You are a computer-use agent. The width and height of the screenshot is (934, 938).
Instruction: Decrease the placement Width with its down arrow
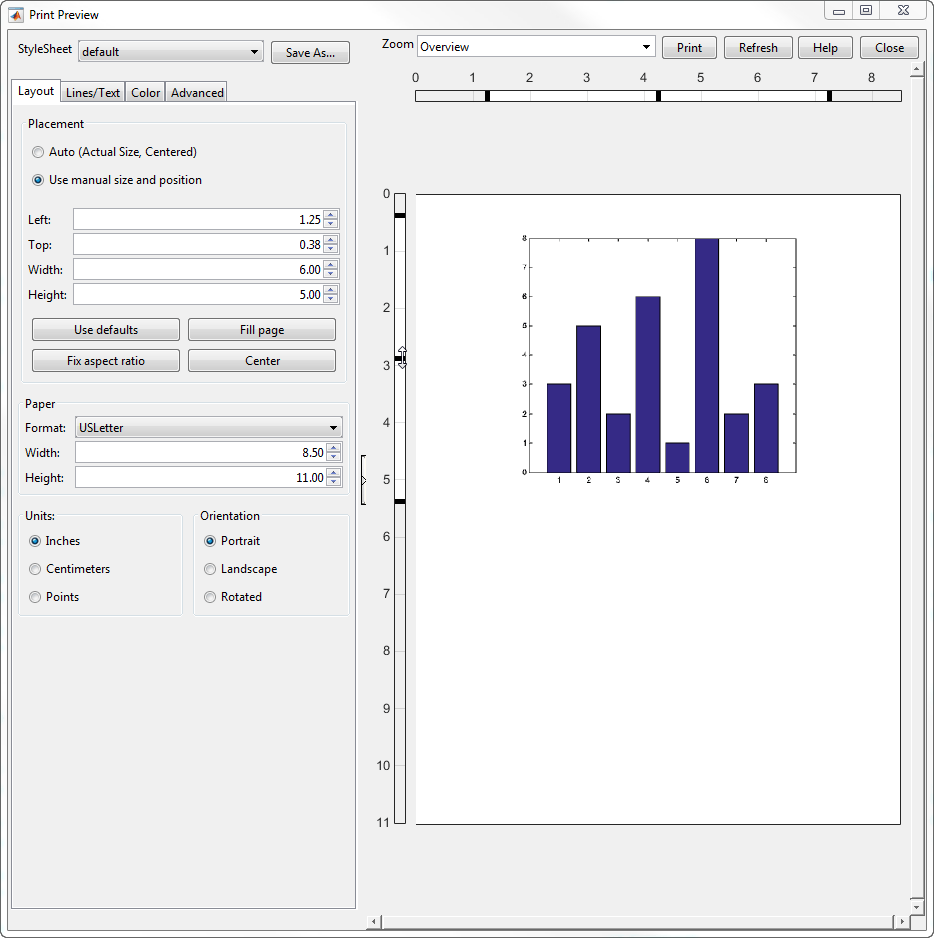click(x=331, y=275)
